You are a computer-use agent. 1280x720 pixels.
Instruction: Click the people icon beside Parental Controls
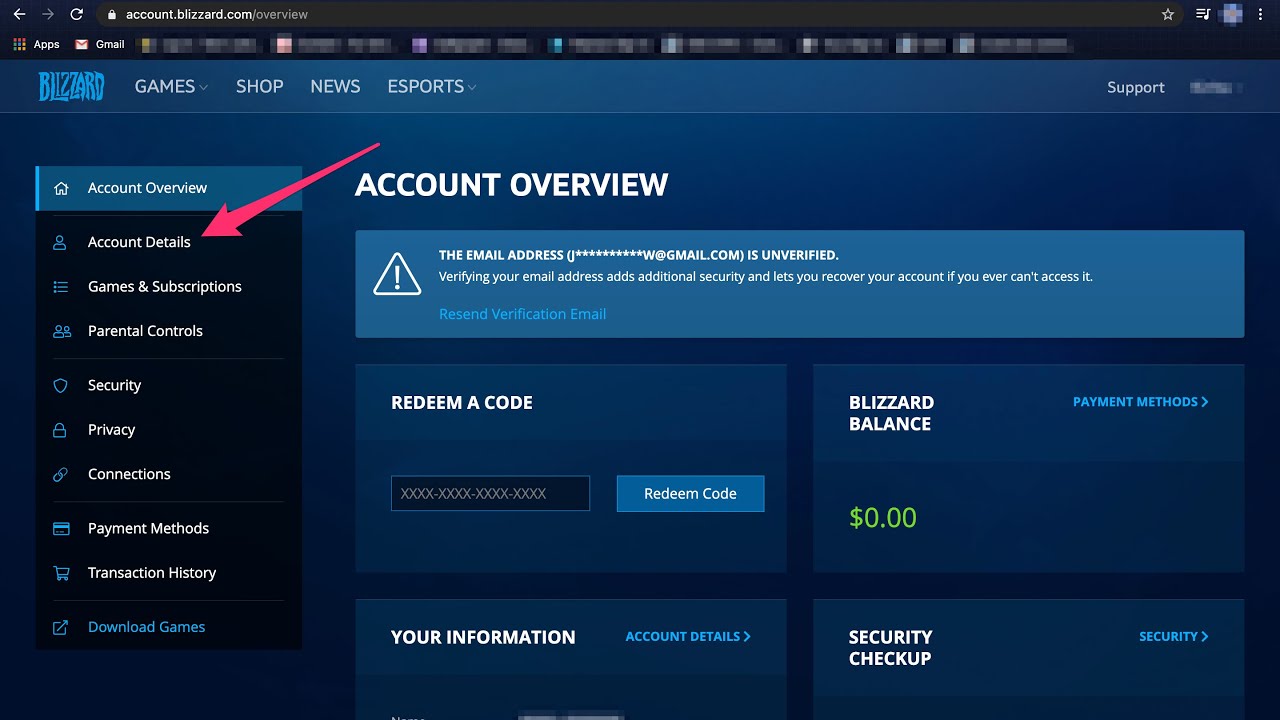(x=62, y=331)
